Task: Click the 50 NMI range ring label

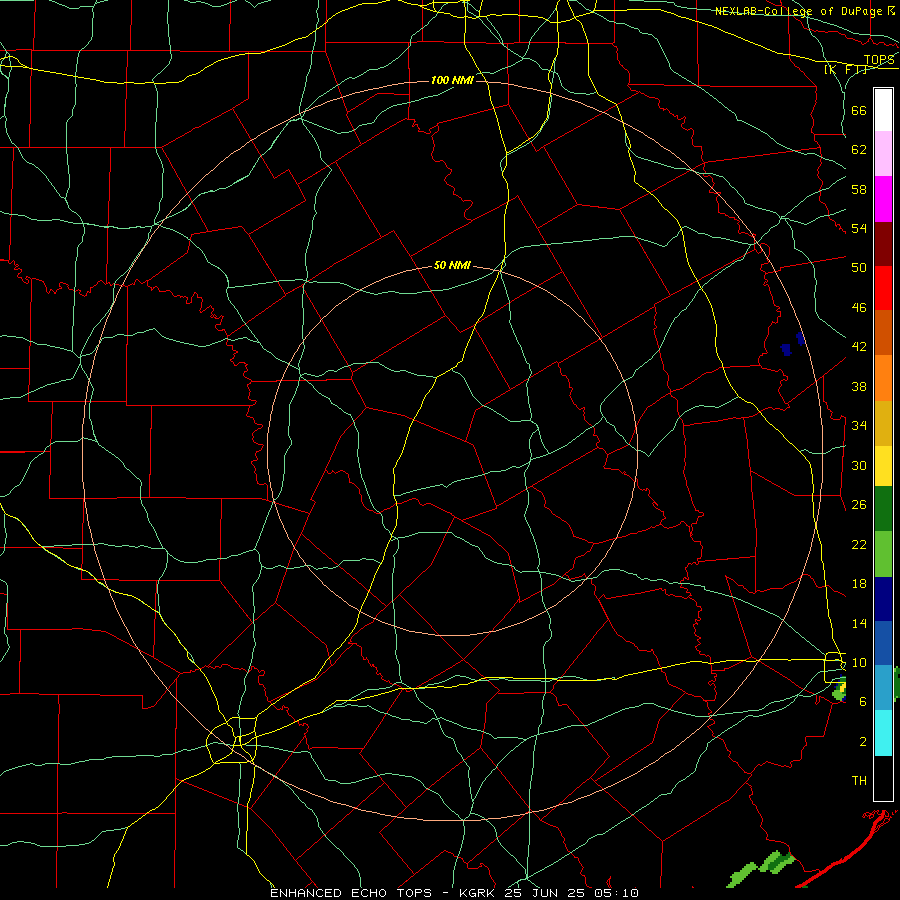Action: point(452,265)
